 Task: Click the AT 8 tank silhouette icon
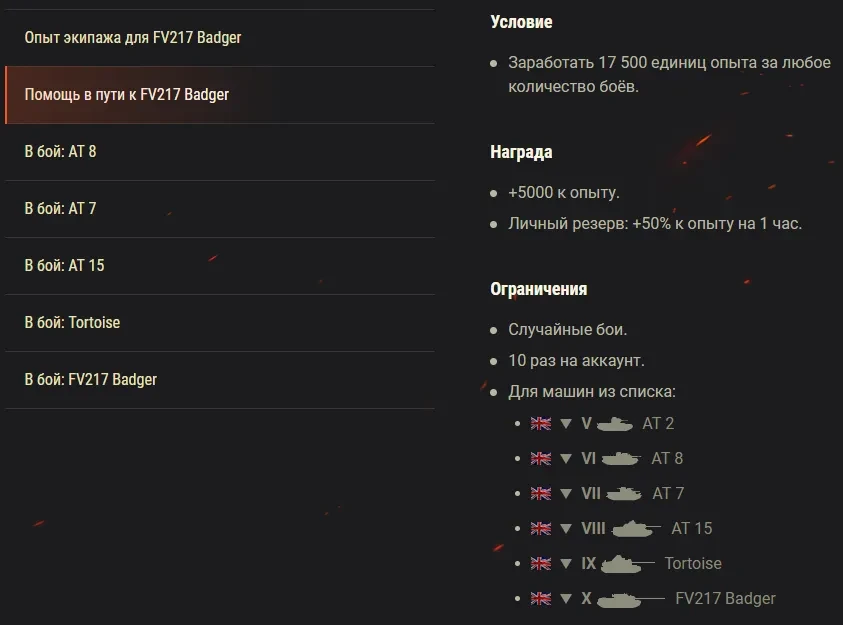(x=620, y=458)
